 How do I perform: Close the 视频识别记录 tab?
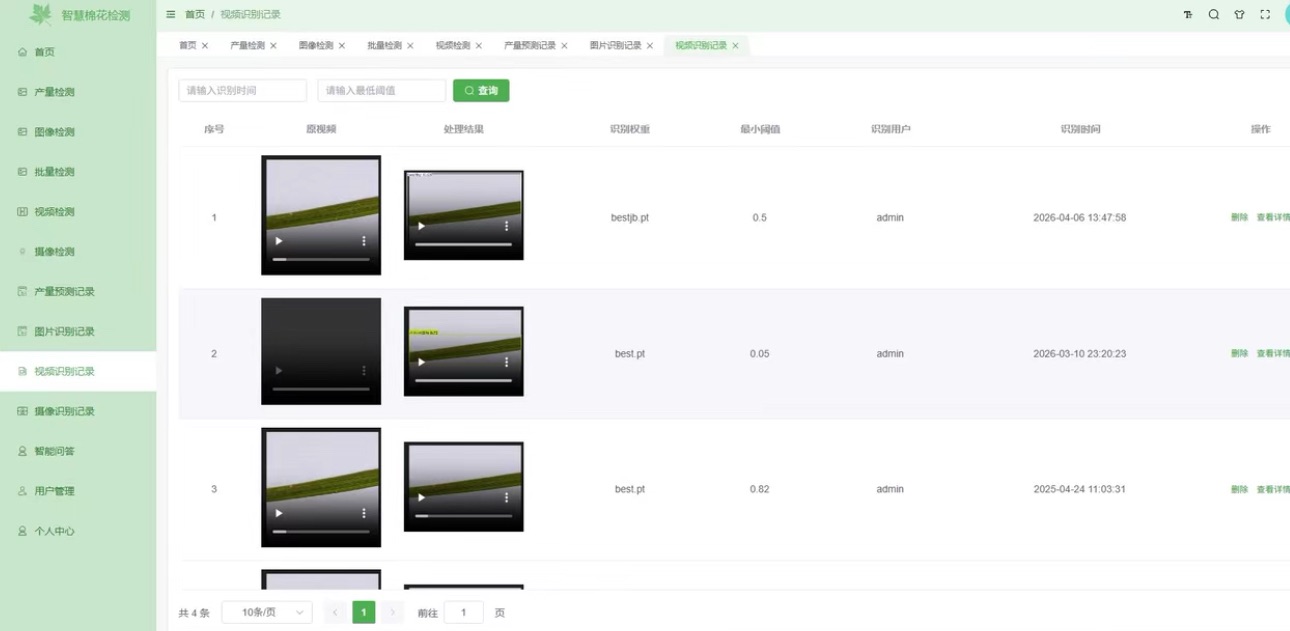click(735, 46)
